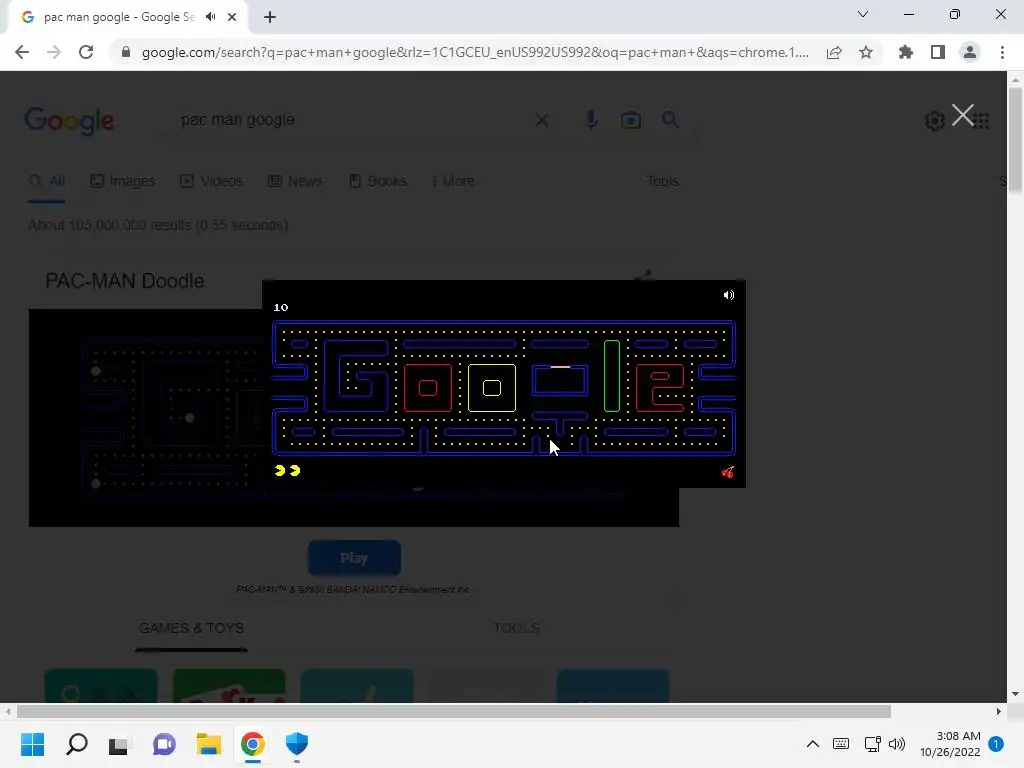Click the PAC-MAN Doodle heading
Screen dimensions: 1024x768
125,281
